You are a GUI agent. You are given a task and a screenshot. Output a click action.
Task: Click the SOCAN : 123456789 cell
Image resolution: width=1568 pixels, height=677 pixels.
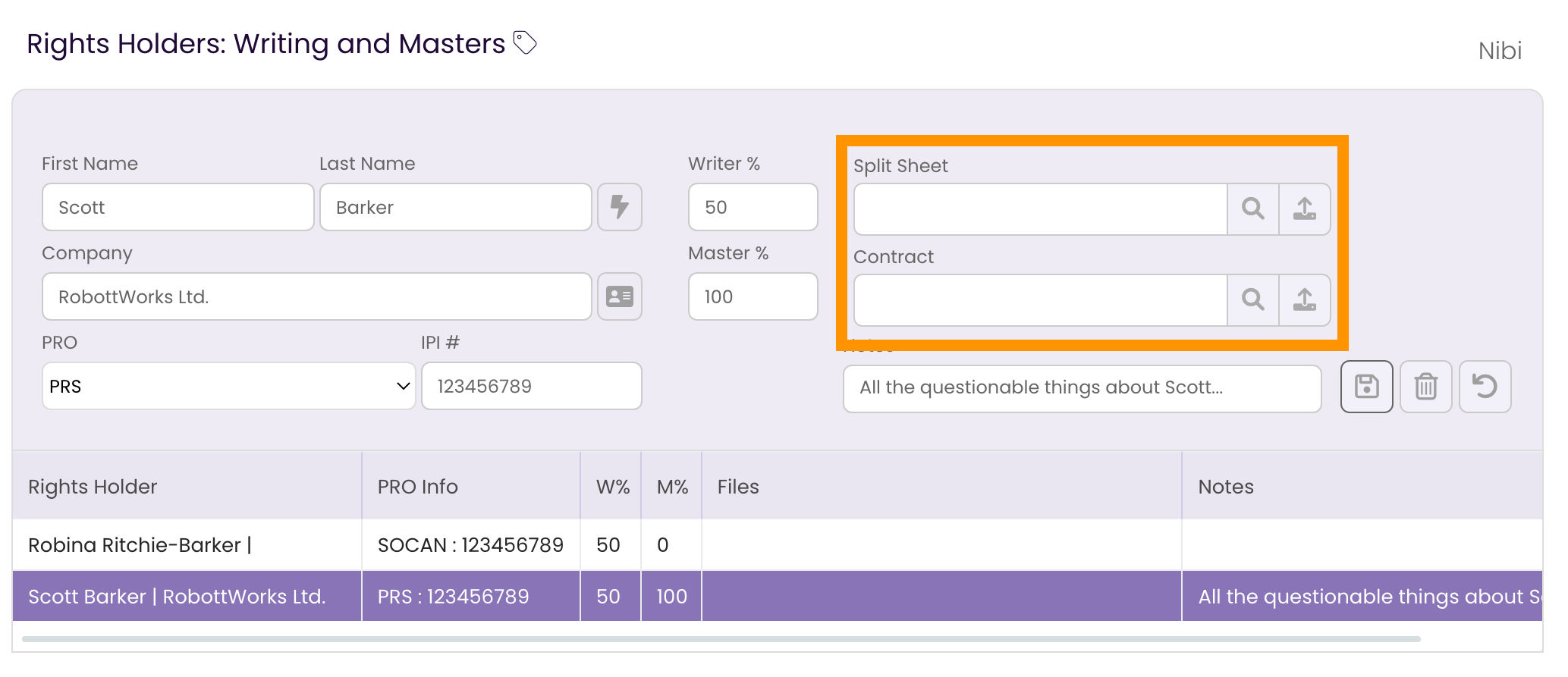pos(471,544)
